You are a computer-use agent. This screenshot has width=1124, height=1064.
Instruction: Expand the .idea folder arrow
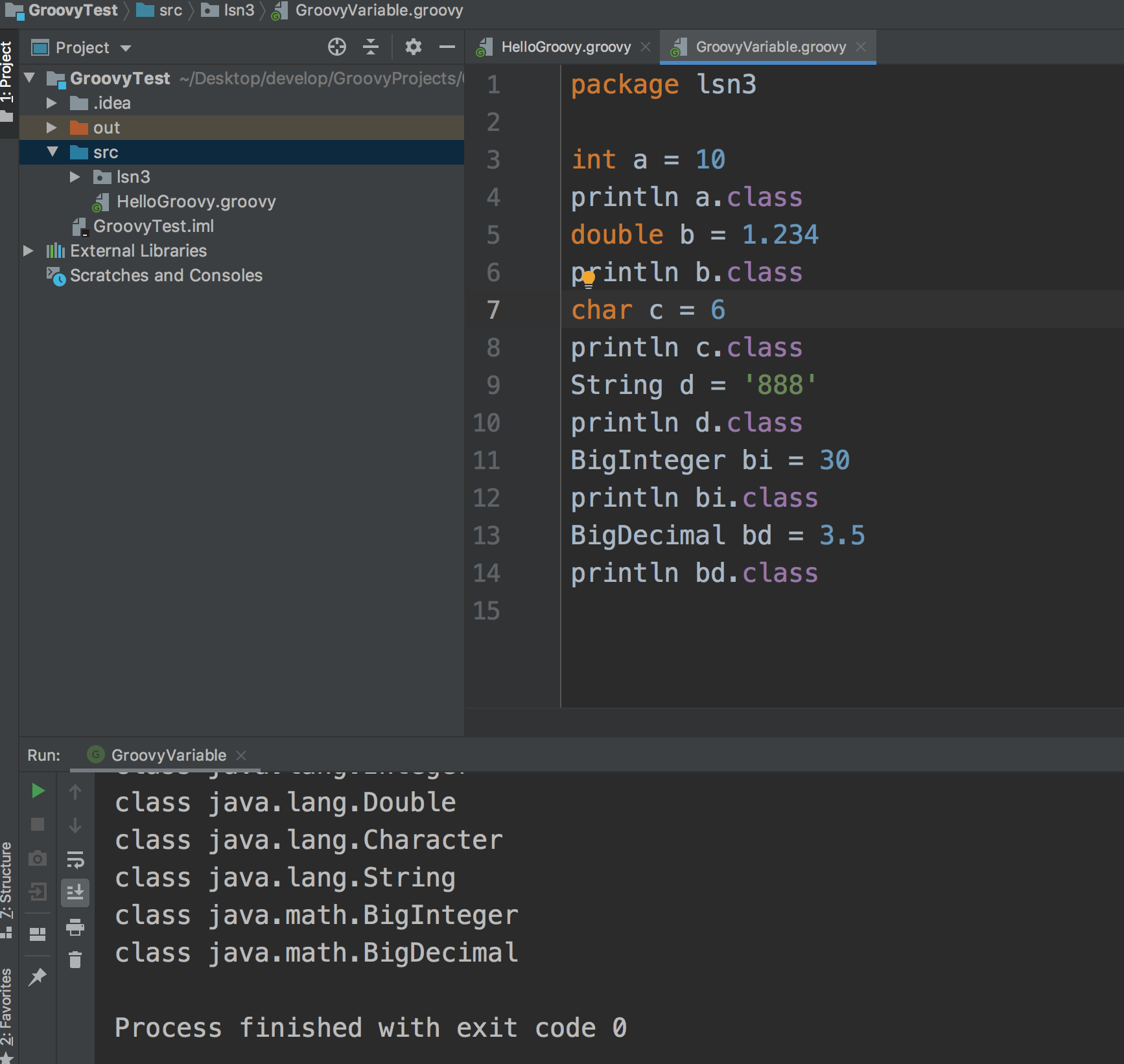pos(52,103)
